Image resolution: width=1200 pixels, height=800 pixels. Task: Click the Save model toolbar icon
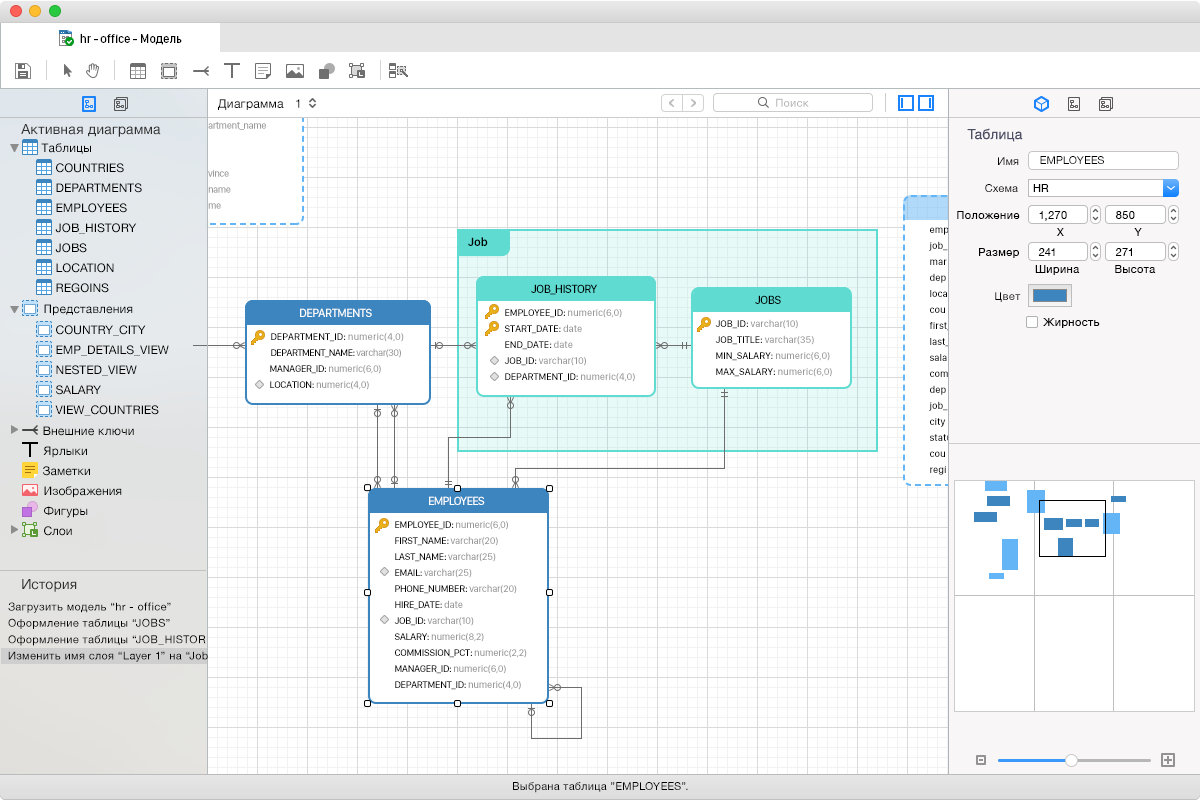click(24, 71)
